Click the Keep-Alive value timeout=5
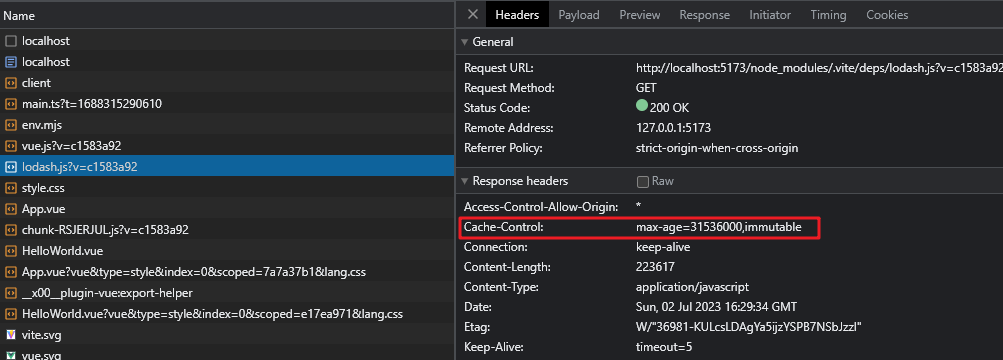Image resolution: width=1003 pixels, height=360 pixels. tap(664, 347)
